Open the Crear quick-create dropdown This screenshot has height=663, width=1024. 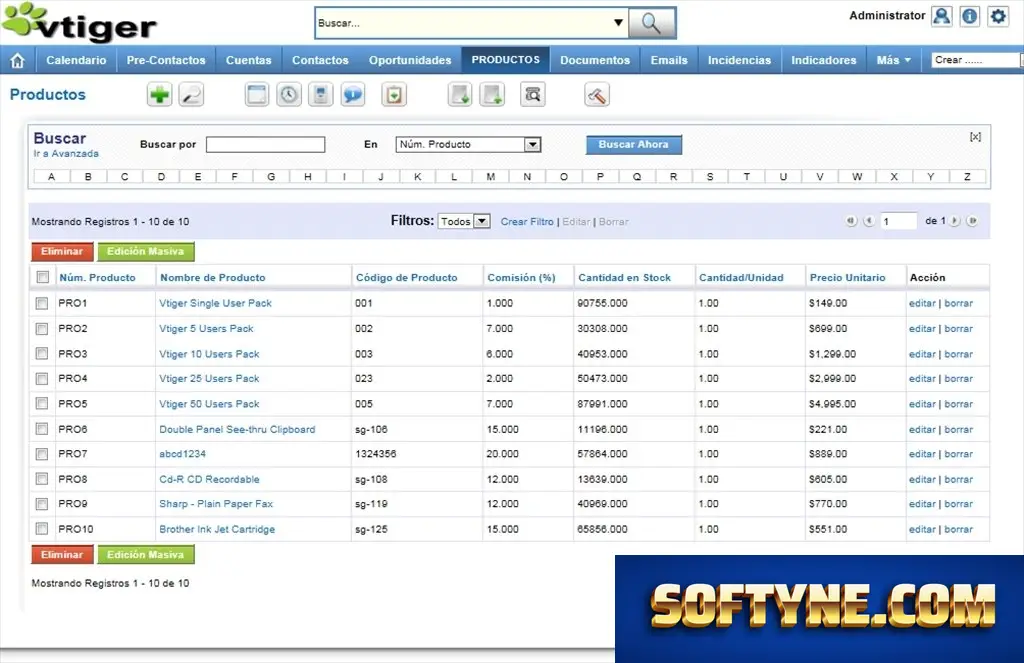tap(976, 60)
